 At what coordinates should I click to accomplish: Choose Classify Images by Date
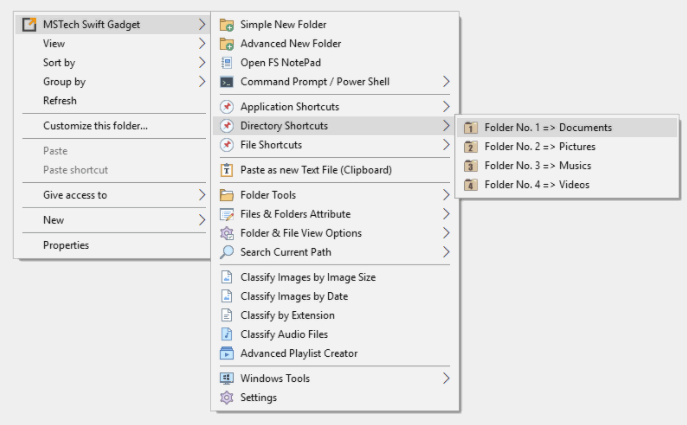294,296
